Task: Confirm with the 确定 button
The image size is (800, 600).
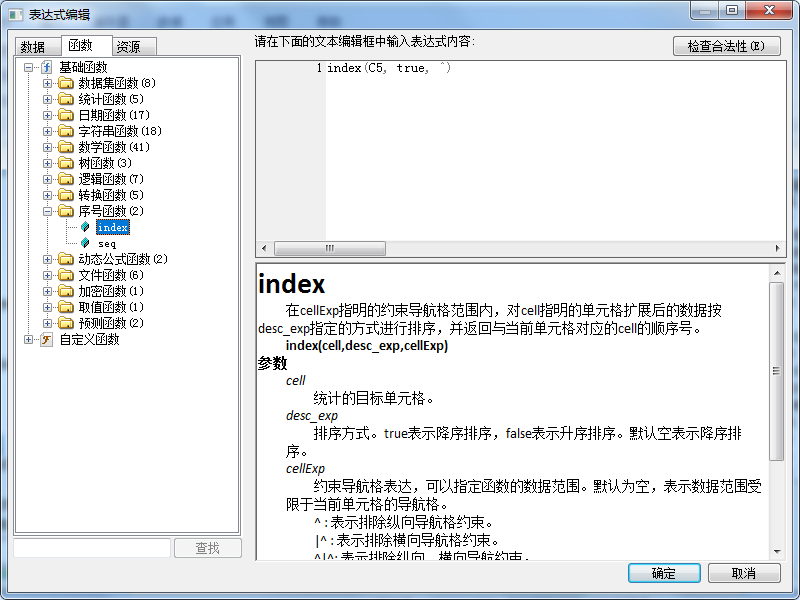Action: pyautogui.click(x=663, y=573)
